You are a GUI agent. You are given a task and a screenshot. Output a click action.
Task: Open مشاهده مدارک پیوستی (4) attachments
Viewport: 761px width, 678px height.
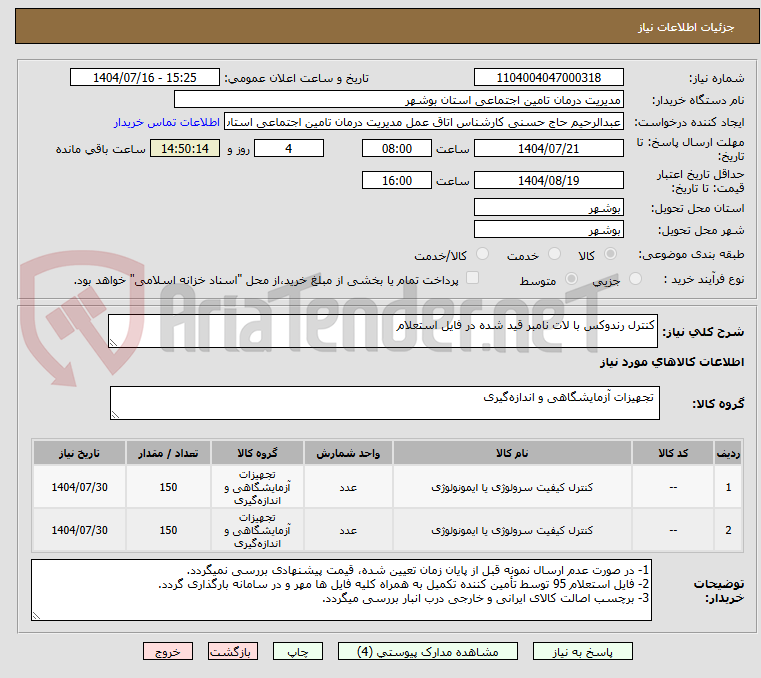[428, 652]
